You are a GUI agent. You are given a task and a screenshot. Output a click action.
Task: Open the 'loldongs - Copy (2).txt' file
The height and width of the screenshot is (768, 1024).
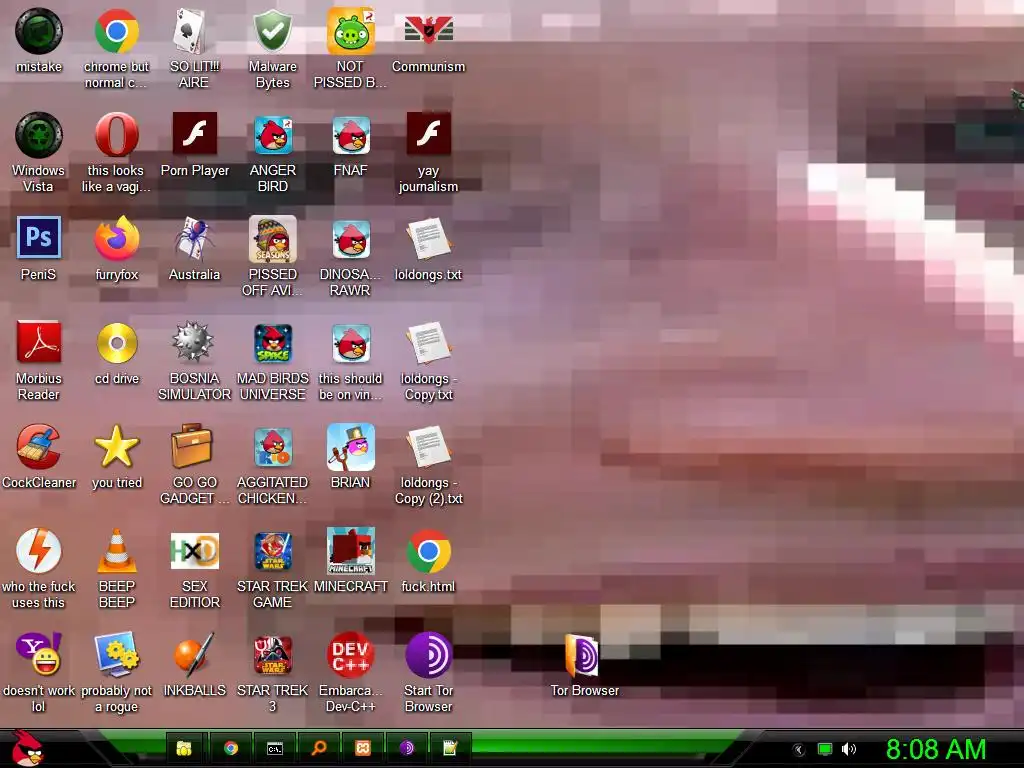pyautogui.click(x=428, y=447)
